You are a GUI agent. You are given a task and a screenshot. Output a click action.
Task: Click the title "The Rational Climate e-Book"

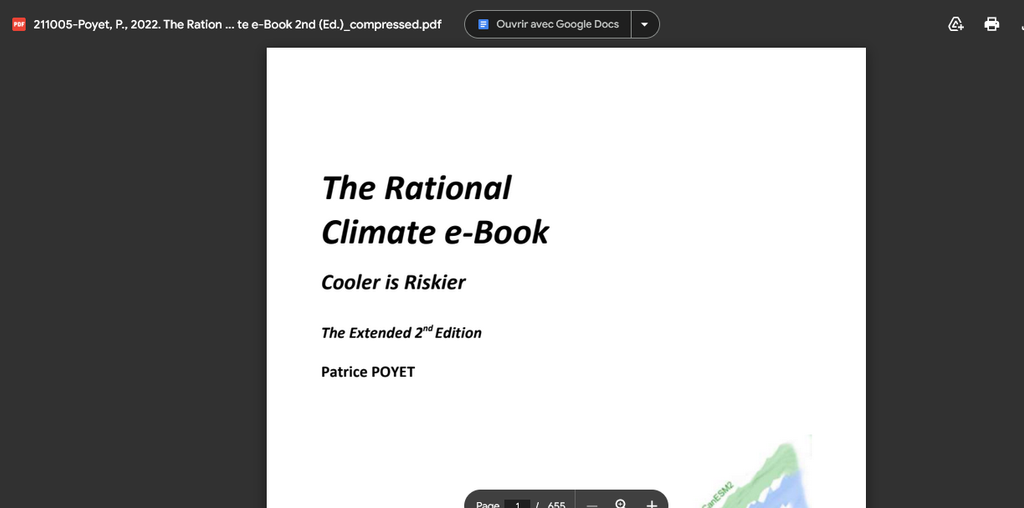(434, 210)
